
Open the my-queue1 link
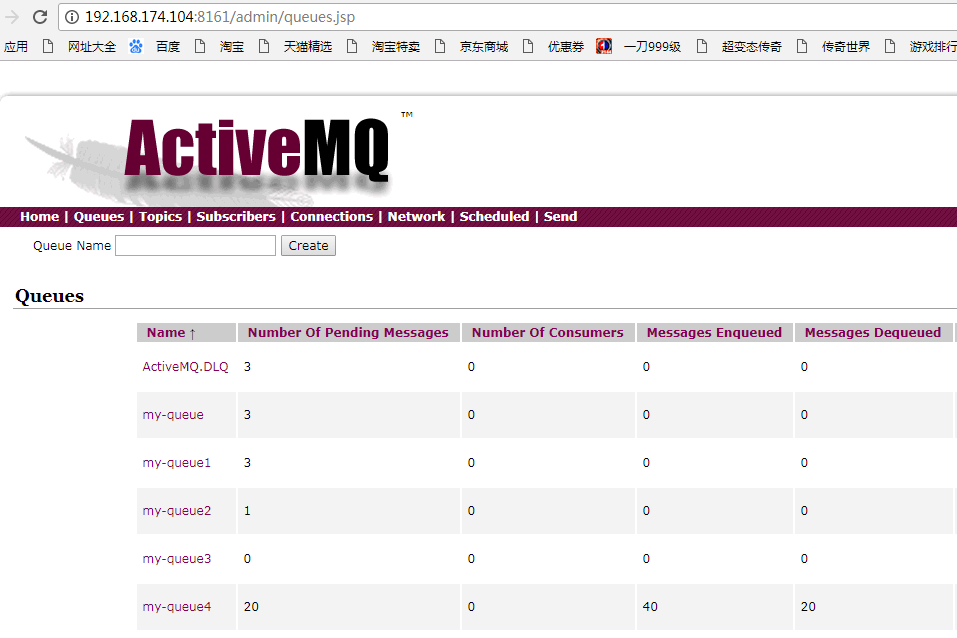(x=177, y=463)
